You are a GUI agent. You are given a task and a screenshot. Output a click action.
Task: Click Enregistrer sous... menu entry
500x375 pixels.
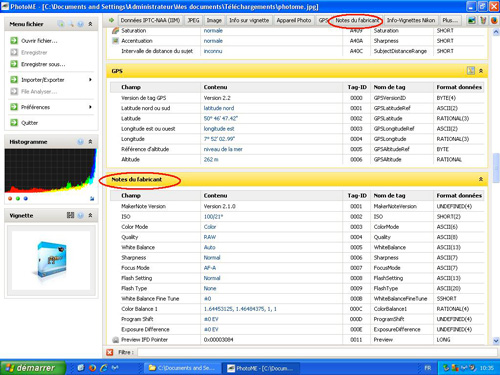(x=43, y=64)
